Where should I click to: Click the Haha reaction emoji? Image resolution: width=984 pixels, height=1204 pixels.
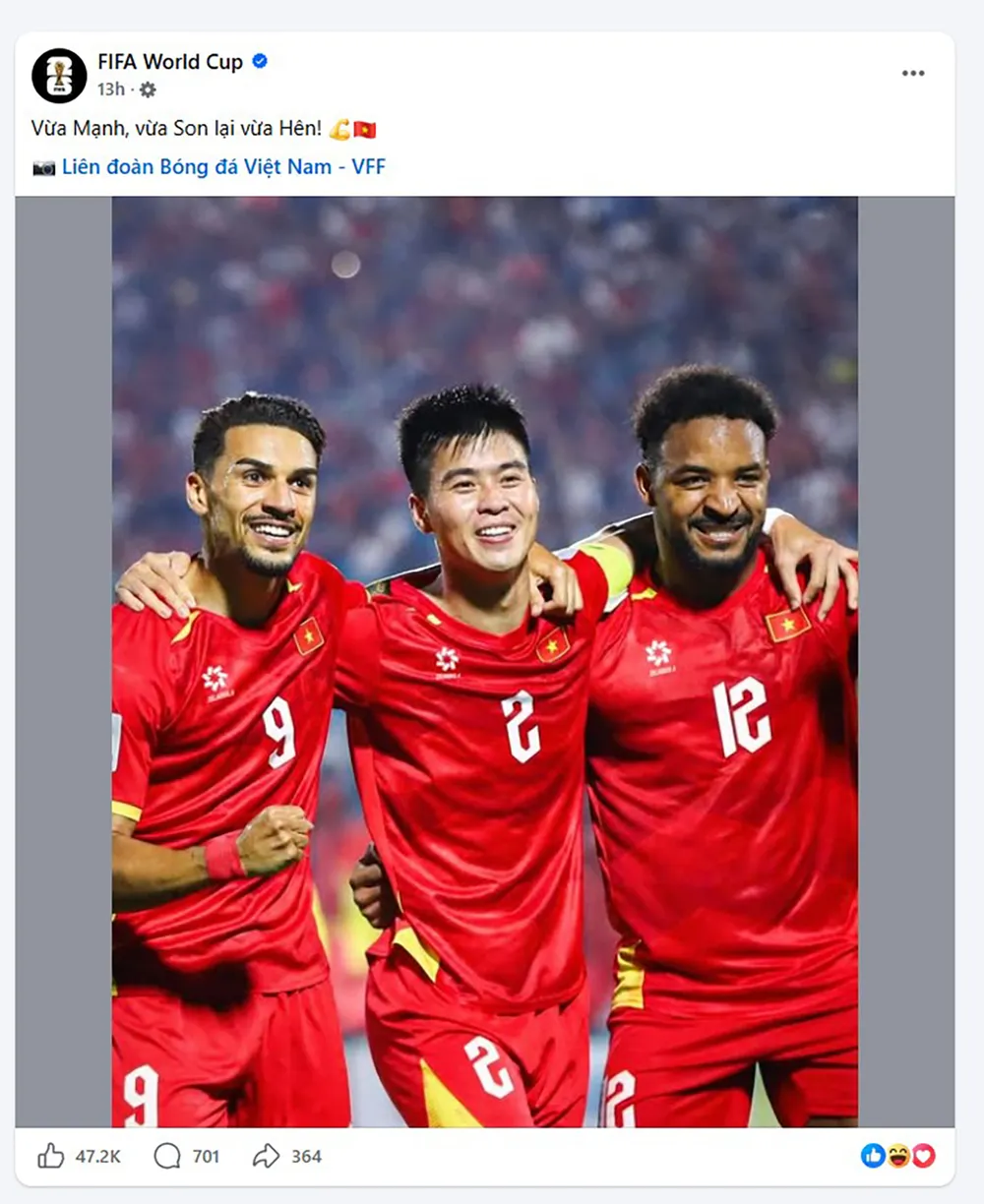[x=898, y=1156]
